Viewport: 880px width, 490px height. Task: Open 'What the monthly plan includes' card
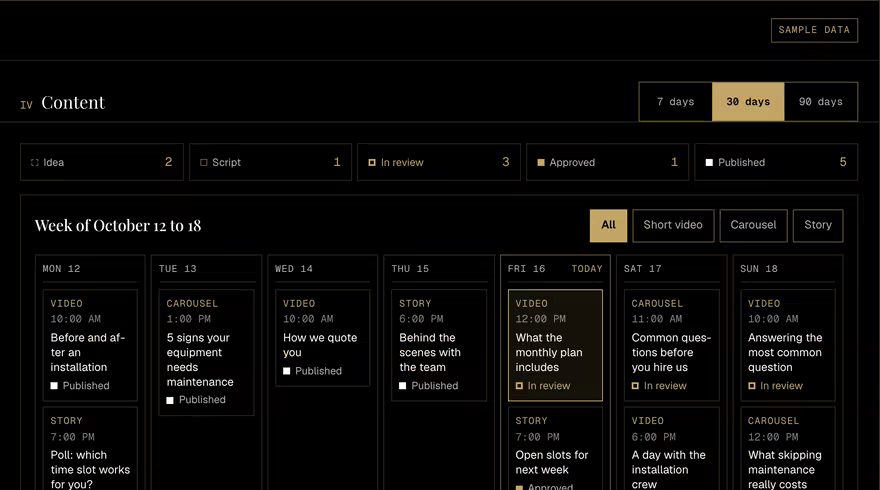click(x=555, y=345)
